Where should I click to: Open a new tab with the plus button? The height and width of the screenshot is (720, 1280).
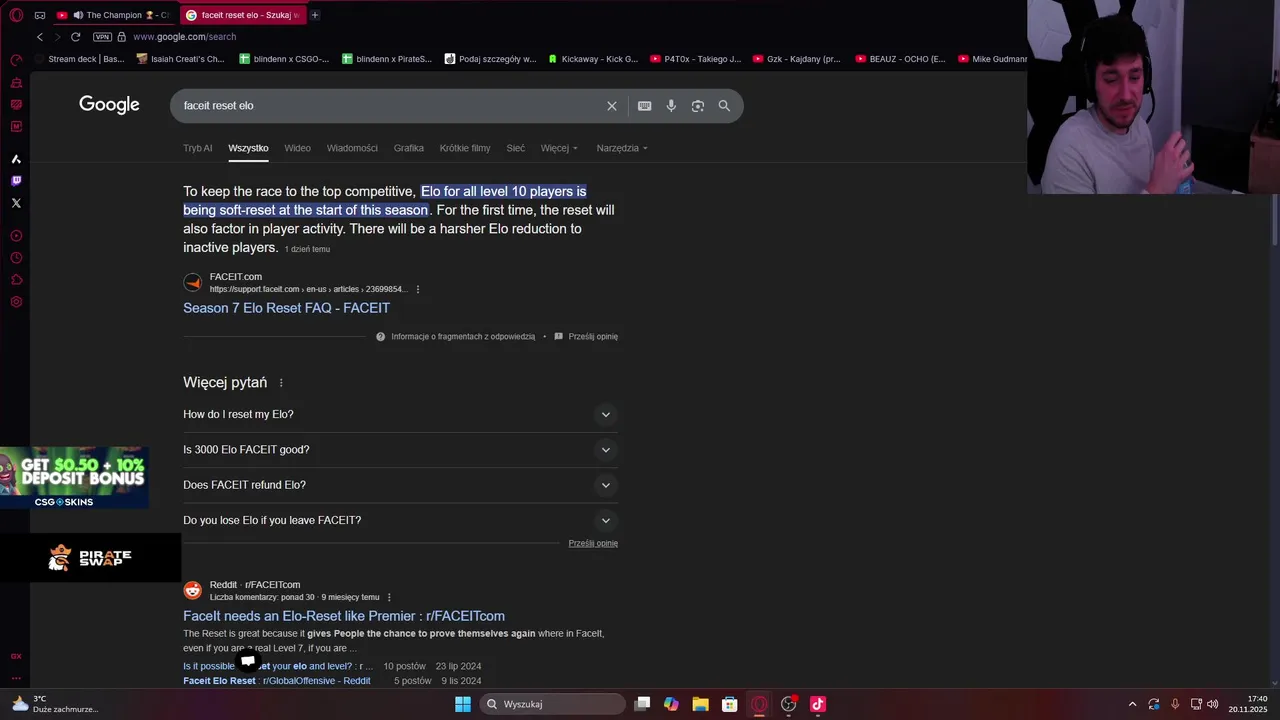314,15
